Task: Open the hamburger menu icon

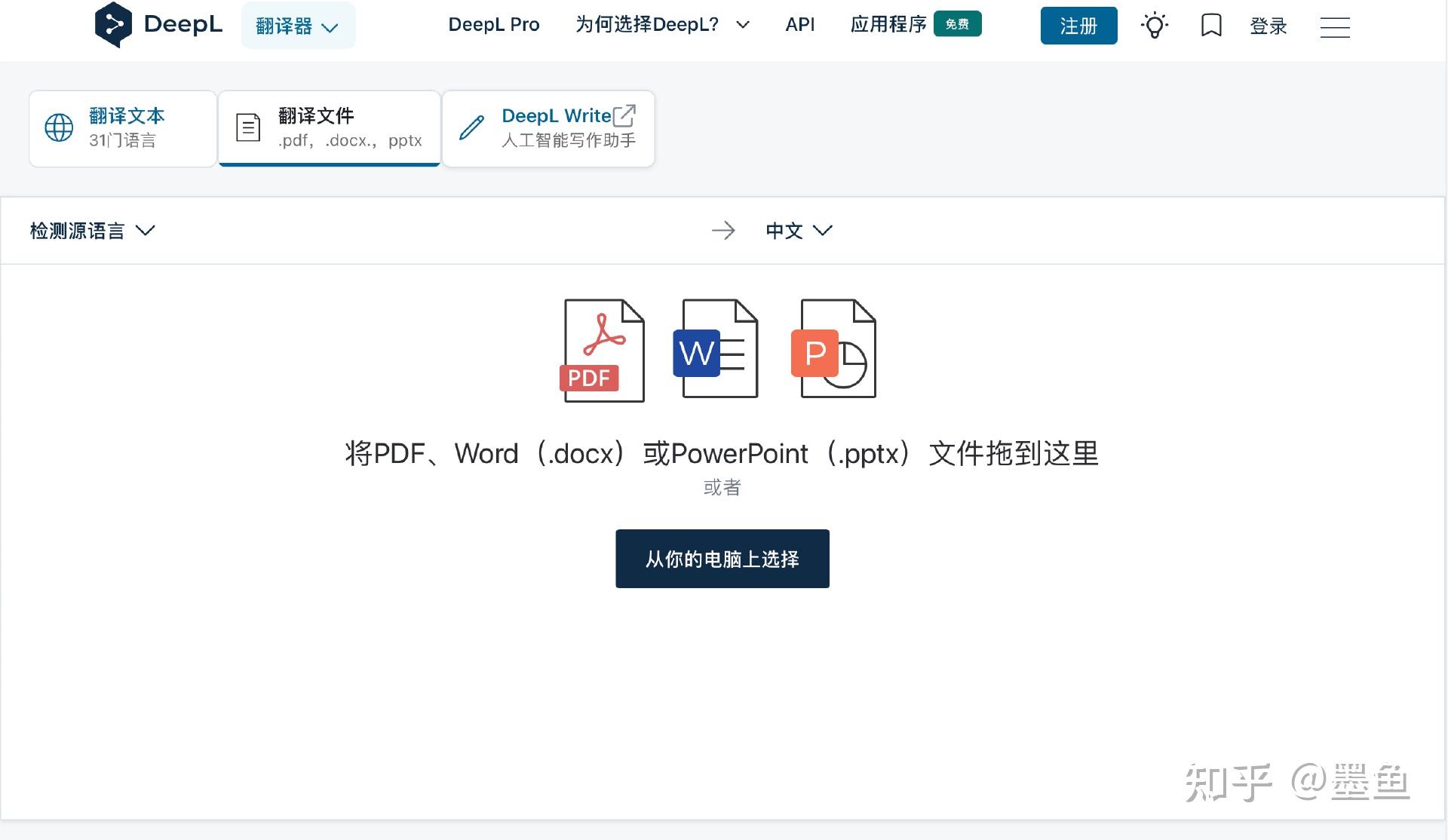Action: tap(1335, 27)
